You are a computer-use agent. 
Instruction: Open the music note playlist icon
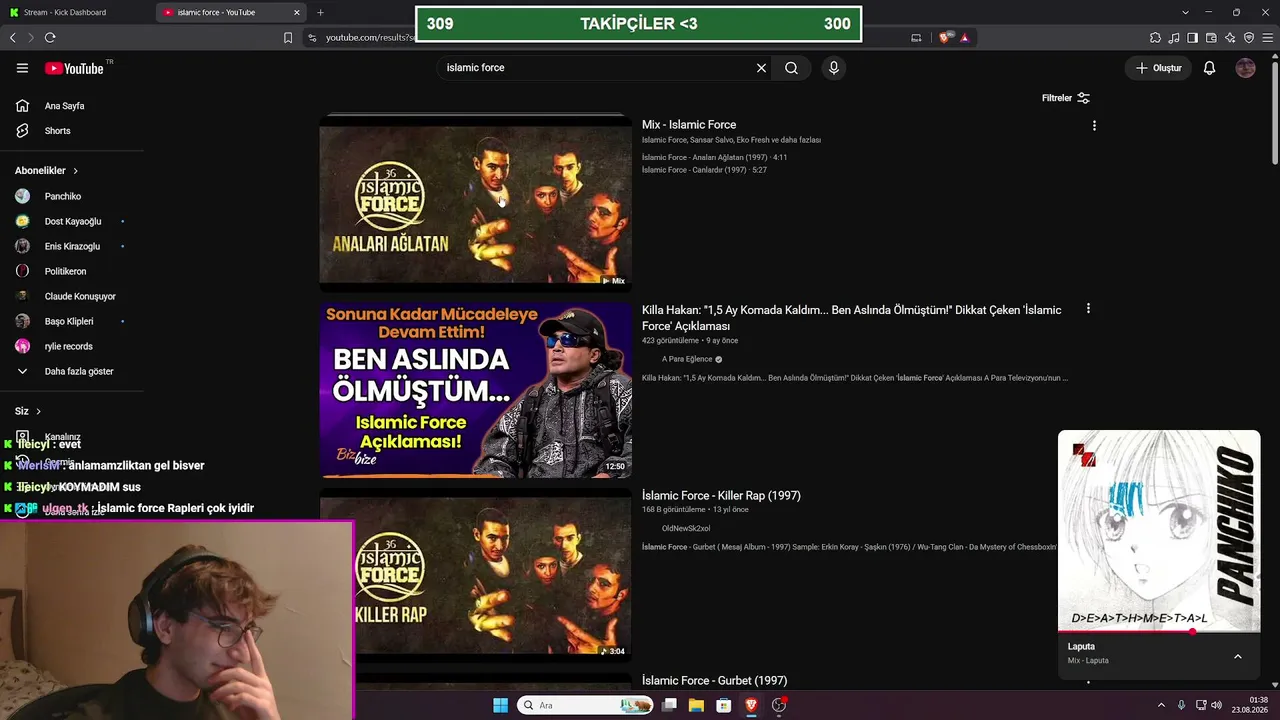pos(1175,38)
